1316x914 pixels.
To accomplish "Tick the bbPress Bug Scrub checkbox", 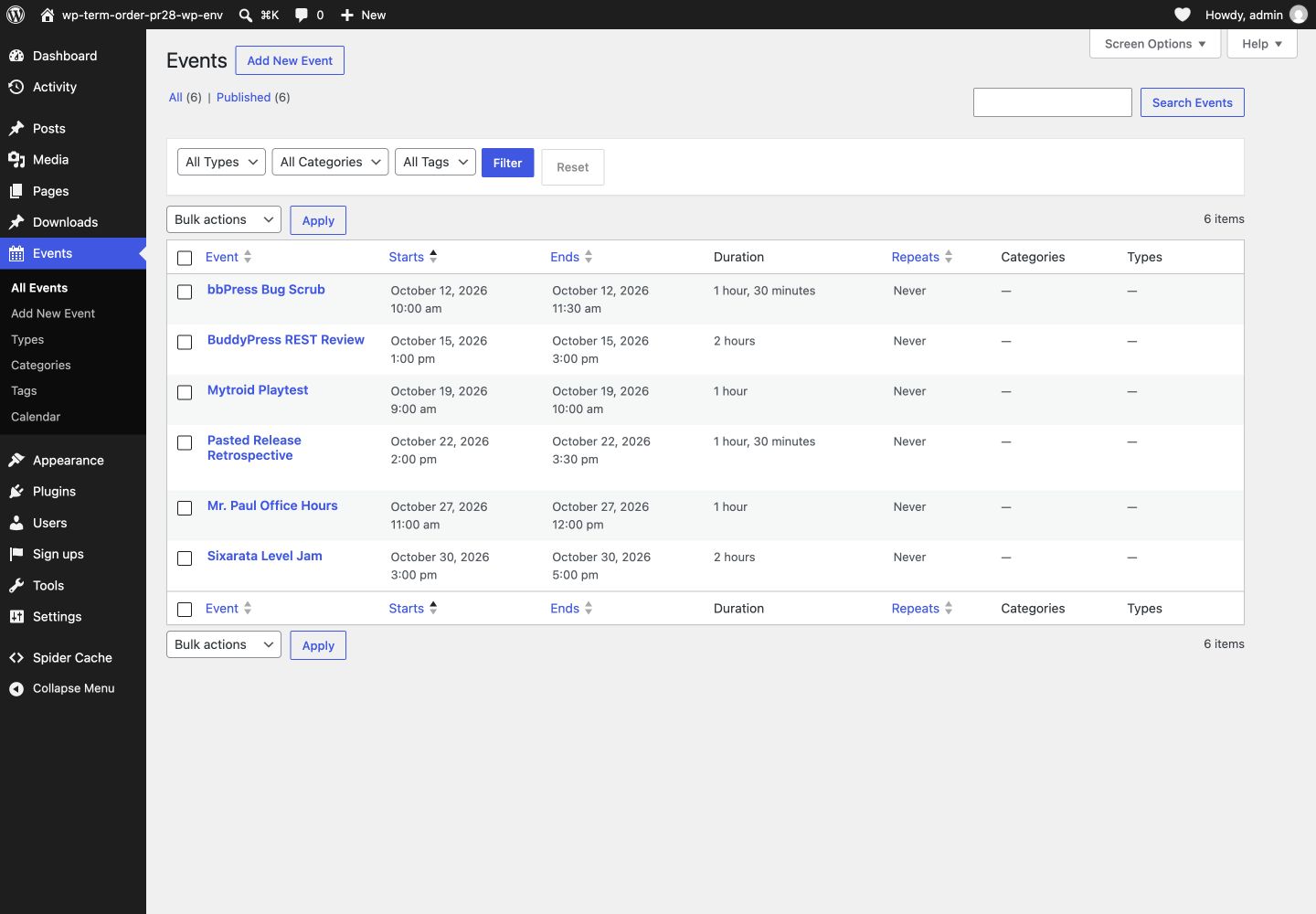I will 185,292.
